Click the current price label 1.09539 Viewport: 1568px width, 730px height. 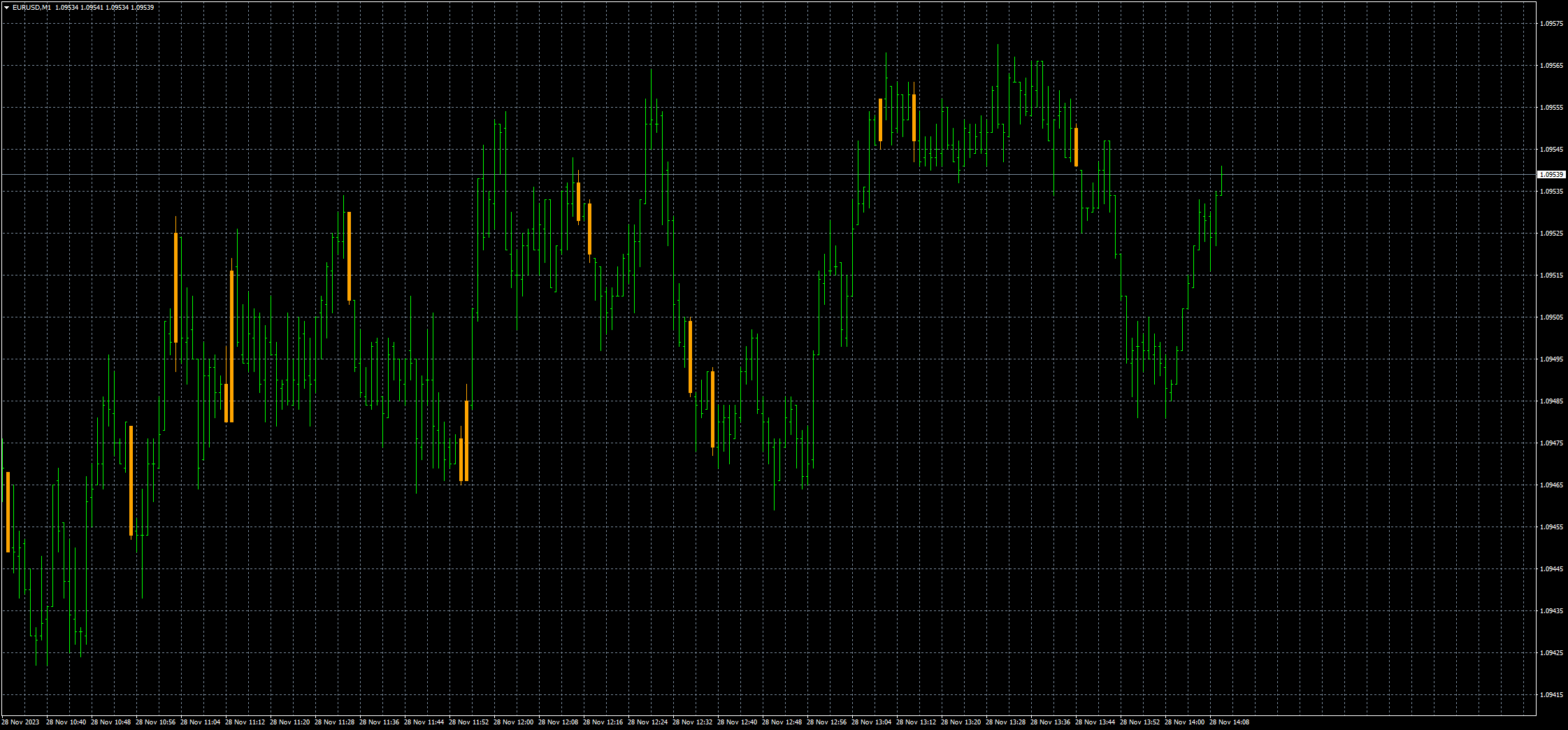pos(1551,175)
